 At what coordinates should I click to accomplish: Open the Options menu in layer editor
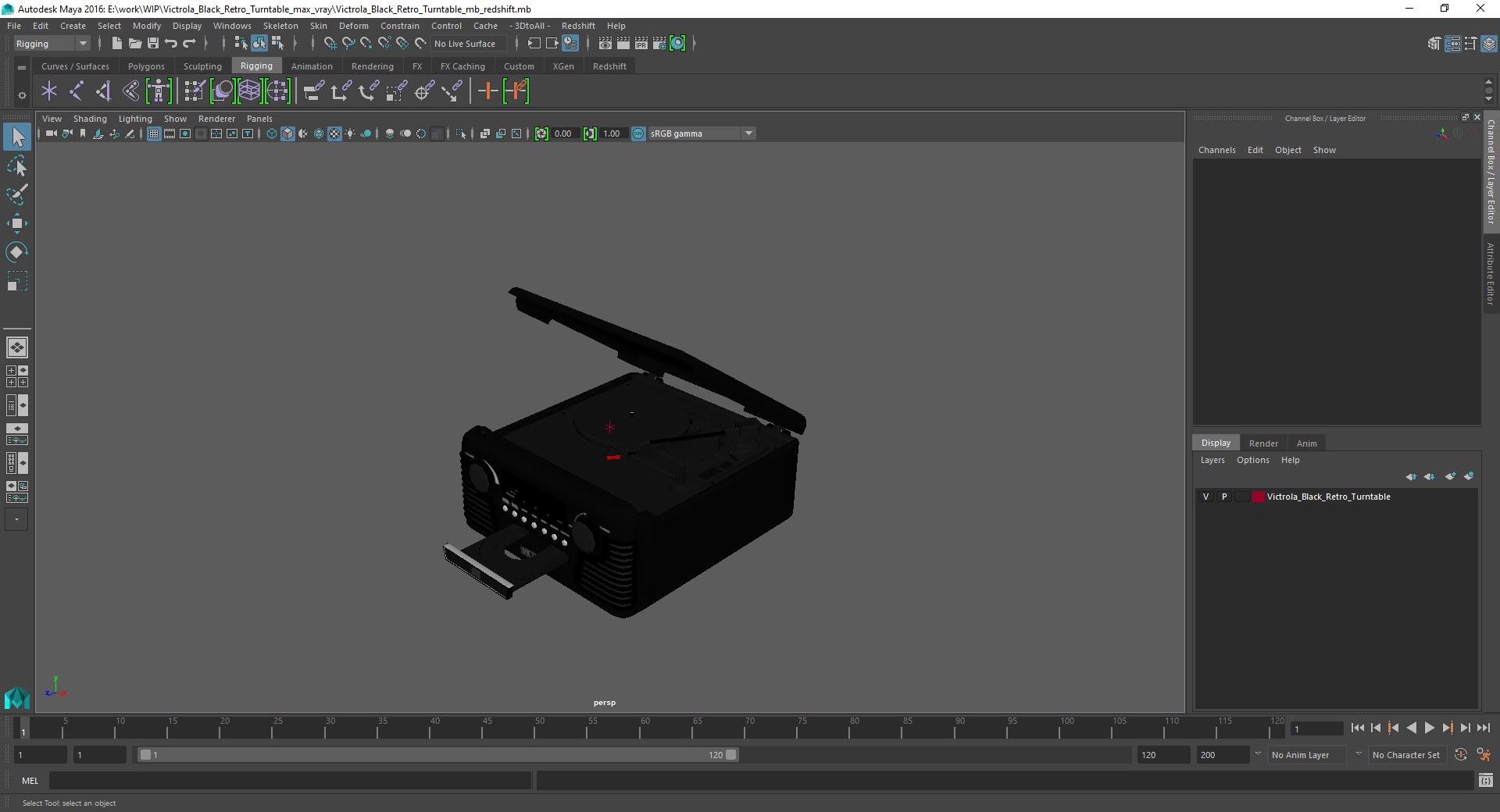click(x=1252, y=460)
